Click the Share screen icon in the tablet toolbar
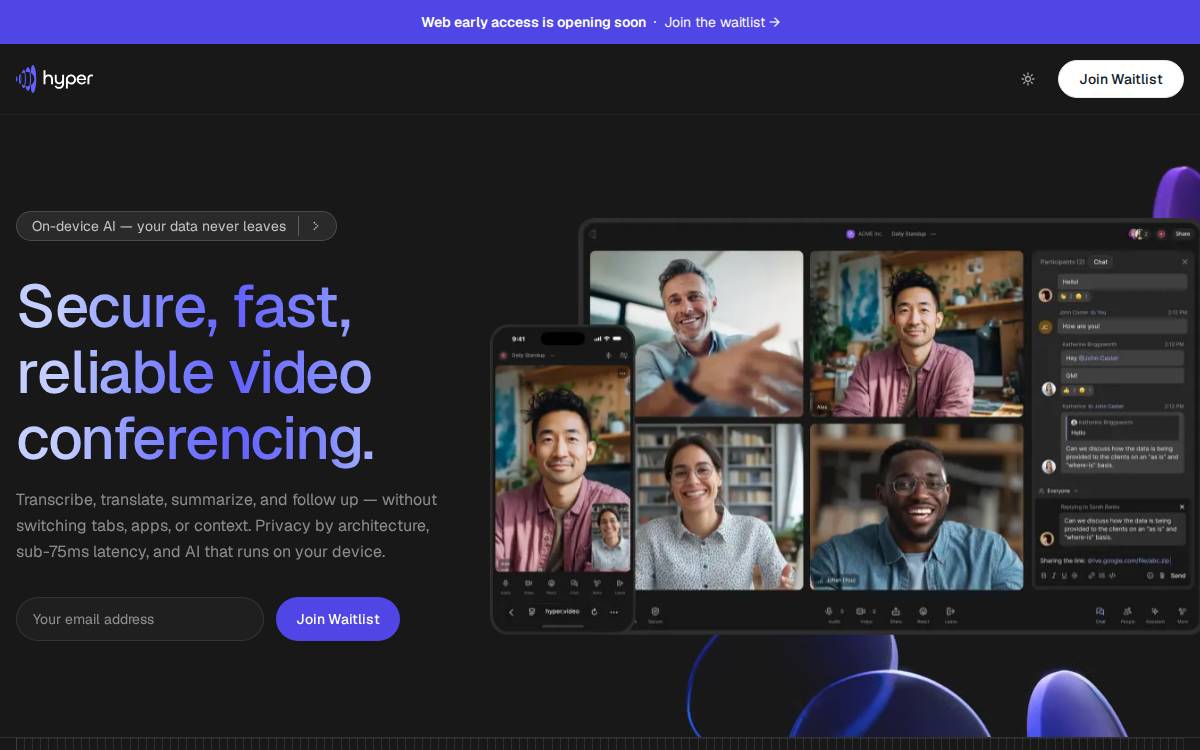This screenshot has height=750, width=1200. [x=896, y=611]
